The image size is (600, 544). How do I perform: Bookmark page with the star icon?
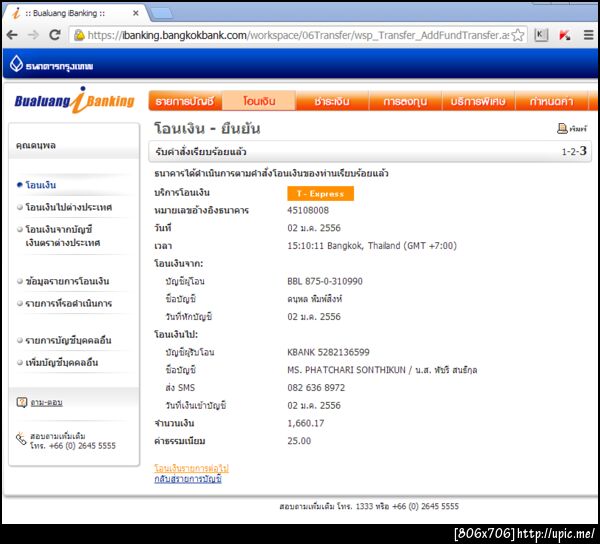point(518,35)
